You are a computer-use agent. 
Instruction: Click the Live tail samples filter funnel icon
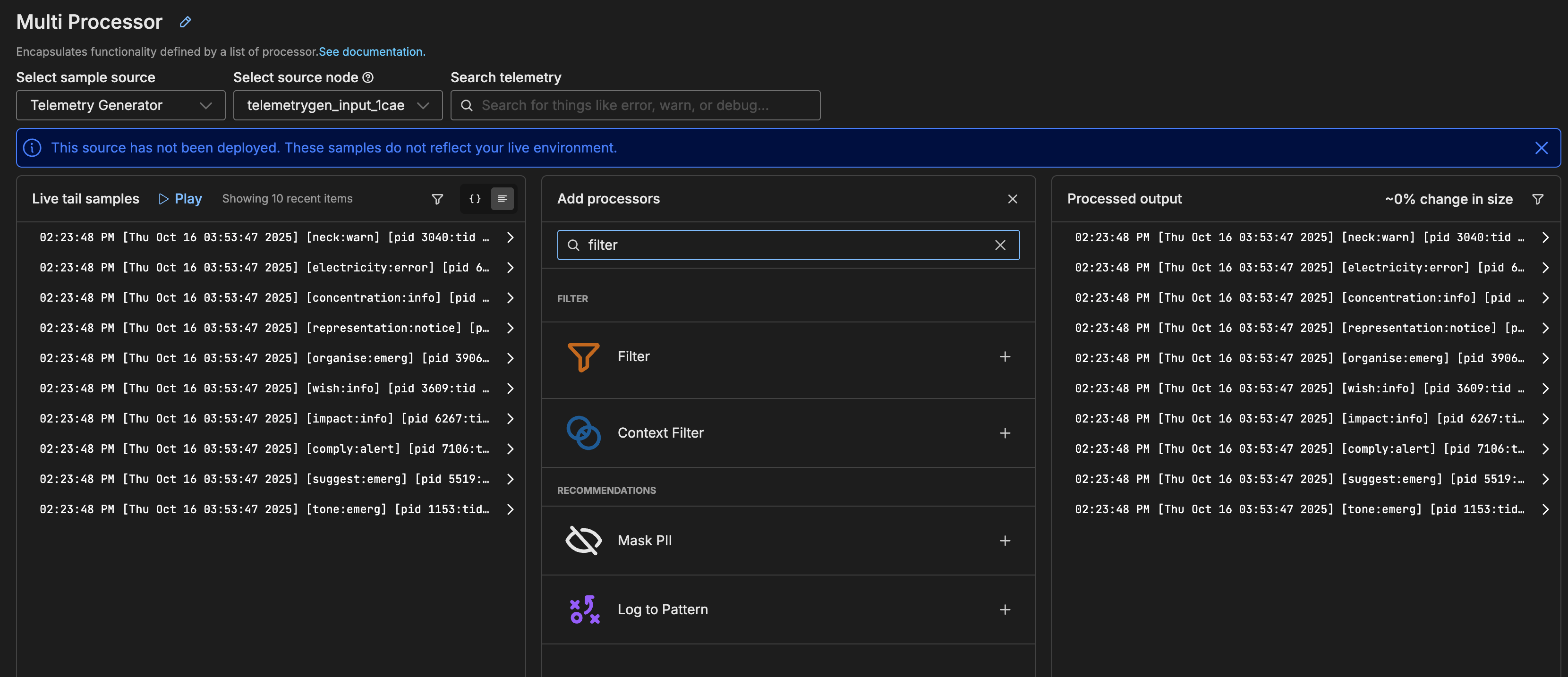(437, 199)
